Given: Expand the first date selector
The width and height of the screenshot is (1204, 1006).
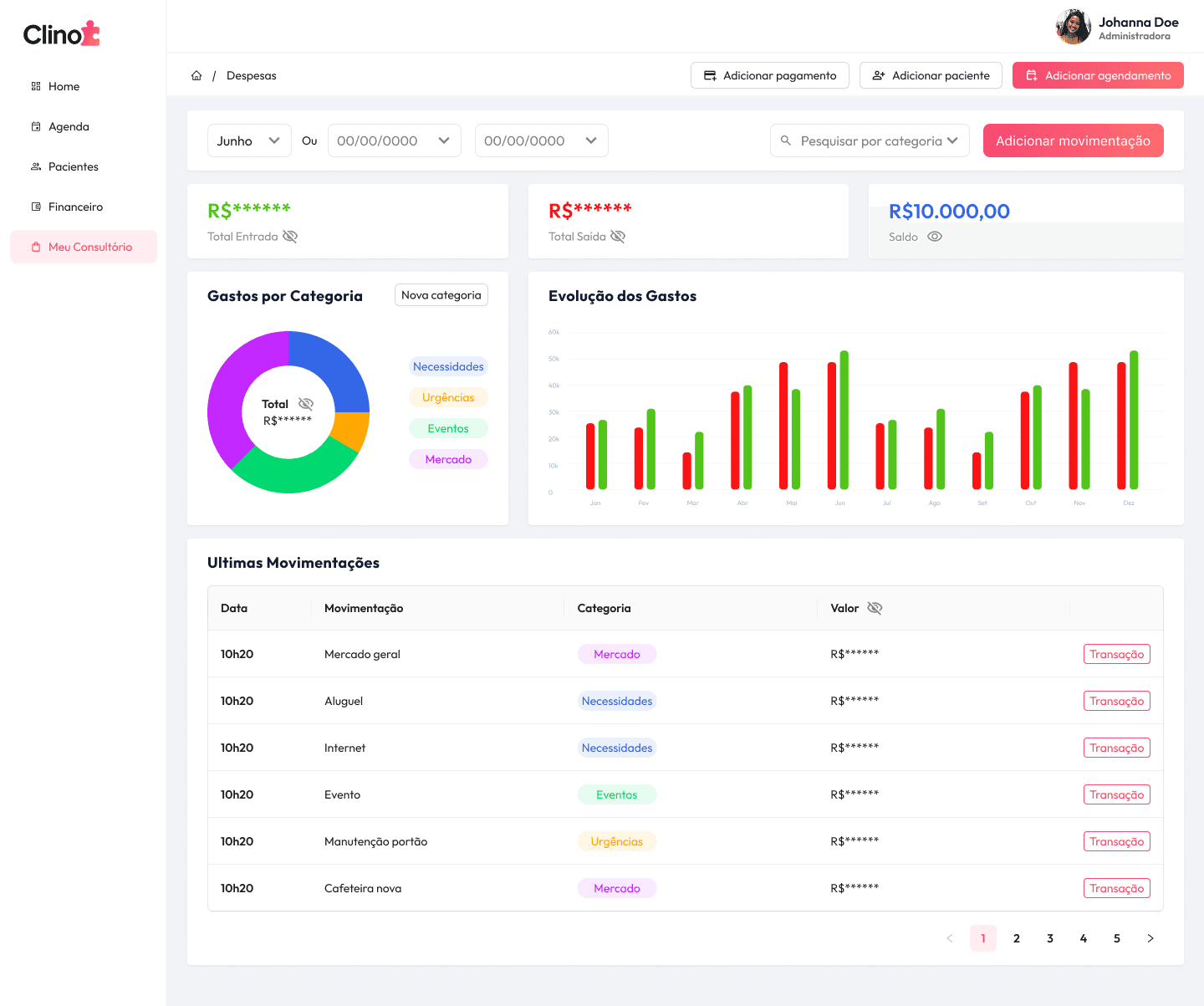Looking at the screenshot, I should point(394,140).
